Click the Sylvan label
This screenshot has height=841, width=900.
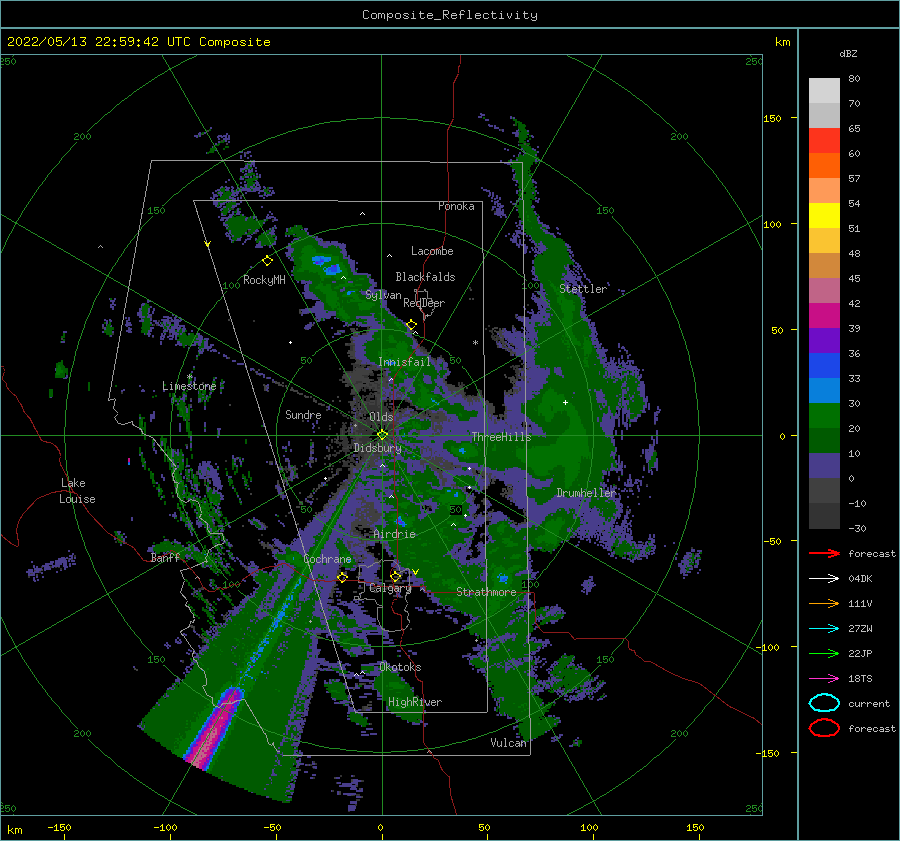coord(383,295)
